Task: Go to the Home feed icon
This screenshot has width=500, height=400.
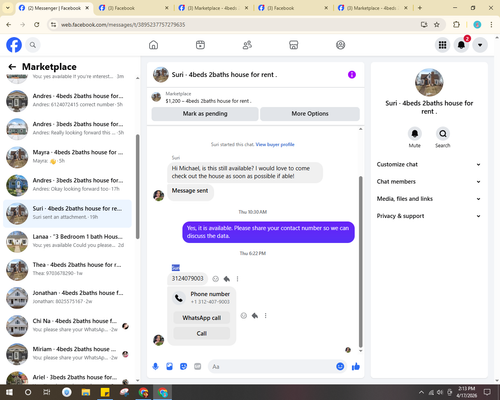Action: coord(154,45)
